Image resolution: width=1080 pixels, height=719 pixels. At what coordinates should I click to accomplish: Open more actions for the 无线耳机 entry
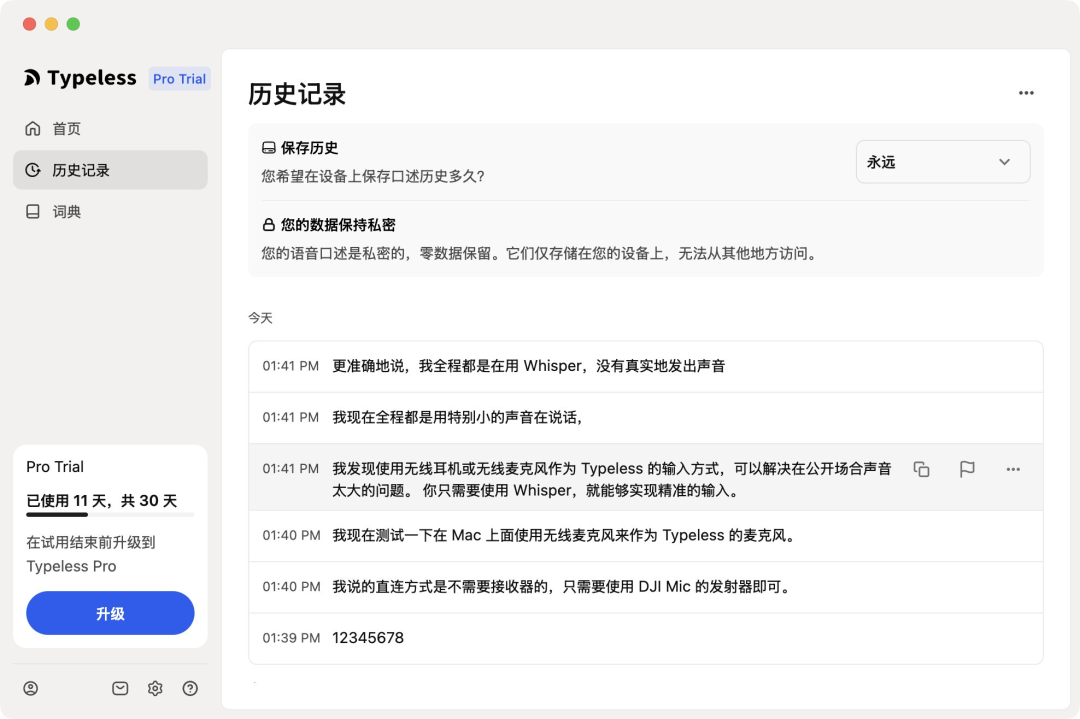coord(1012,469)
